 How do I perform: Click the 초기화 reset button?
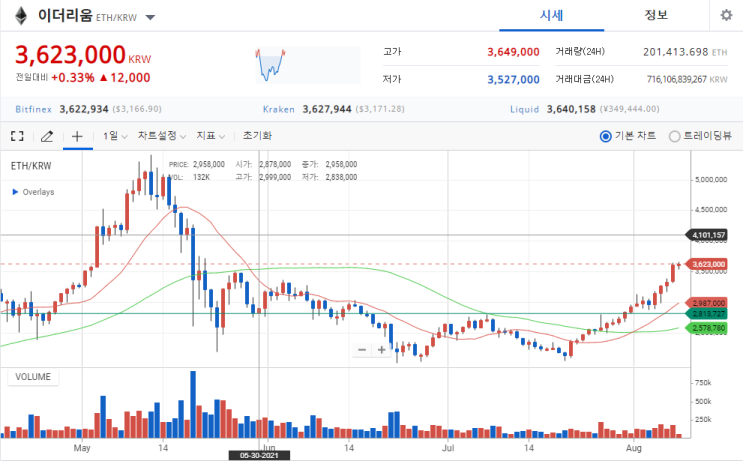(257, 136)
